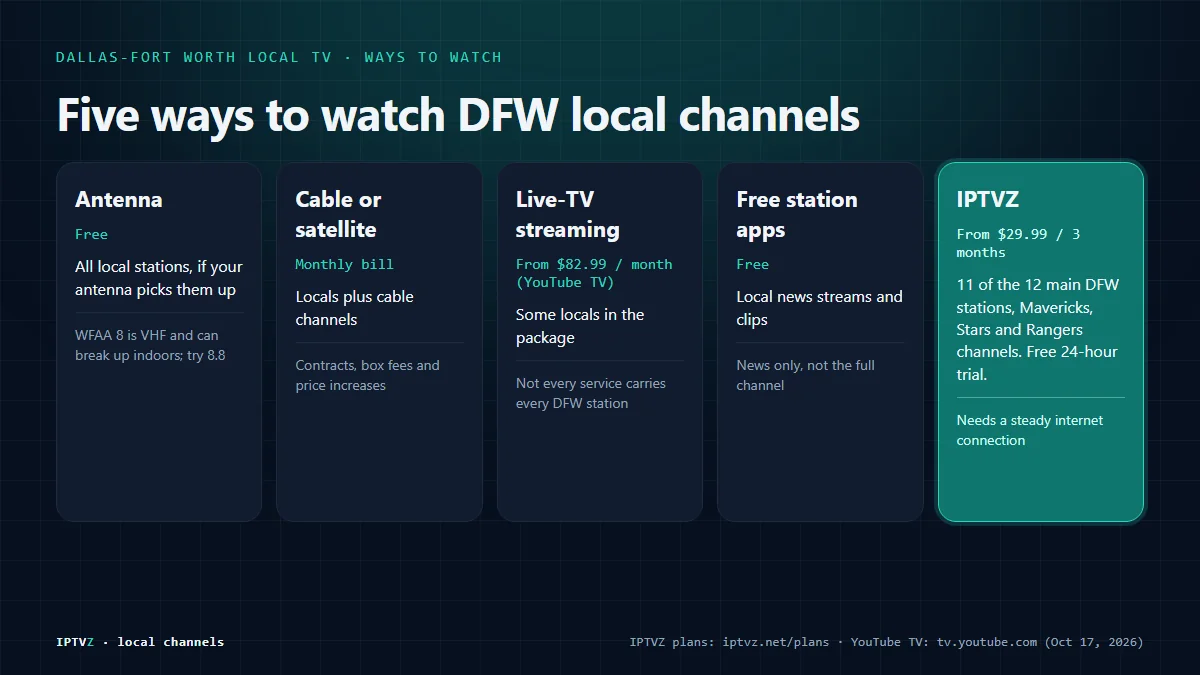Click 'Some locals in the package' text

coord(580,326)
